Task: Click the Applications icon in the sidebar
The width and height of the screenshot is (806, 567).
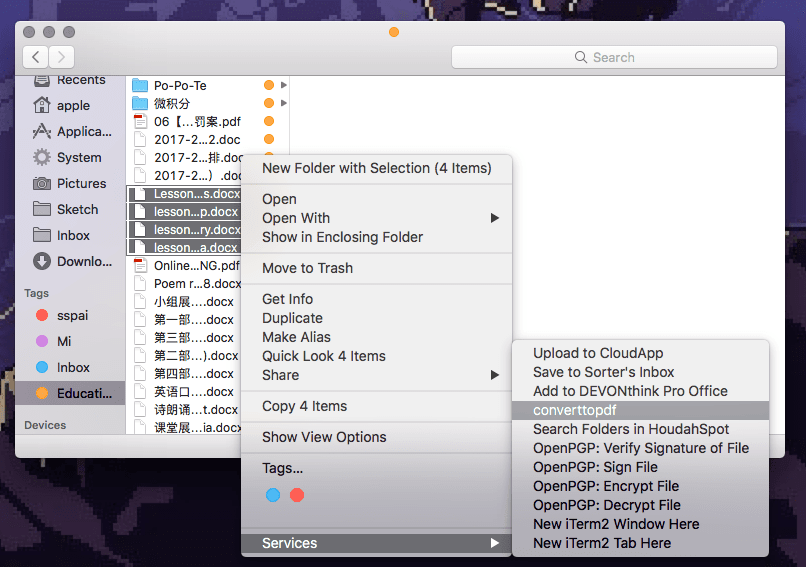Action: click(x=42, y=131)
